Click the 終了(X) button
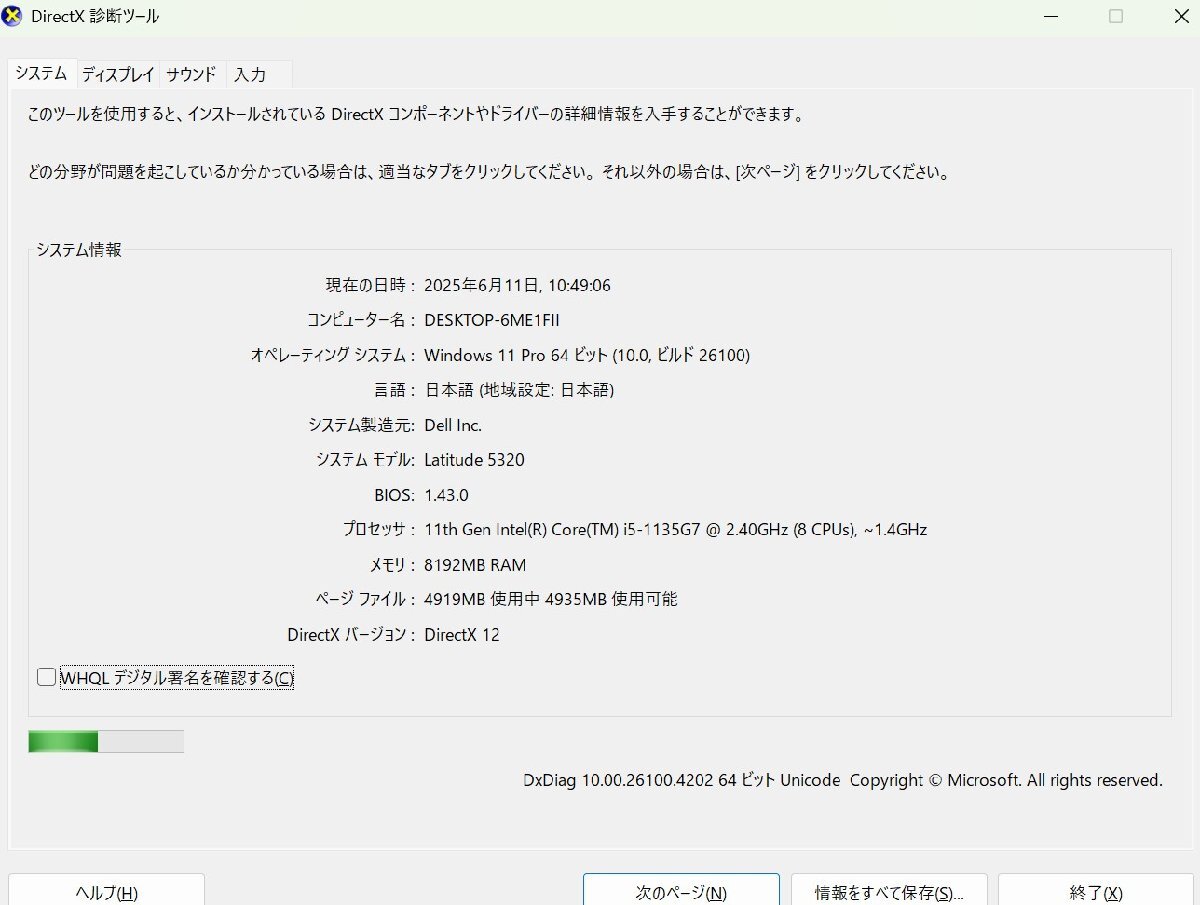The image size is (1200, 905). click(1094, 892)
